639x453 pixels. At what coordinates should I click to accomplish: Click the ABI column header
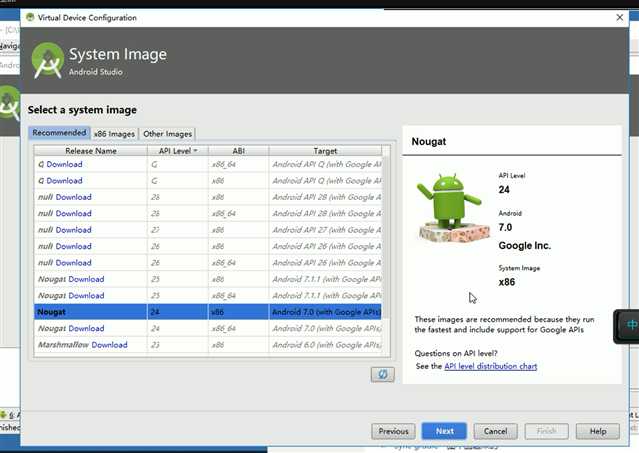pos(238,151)
